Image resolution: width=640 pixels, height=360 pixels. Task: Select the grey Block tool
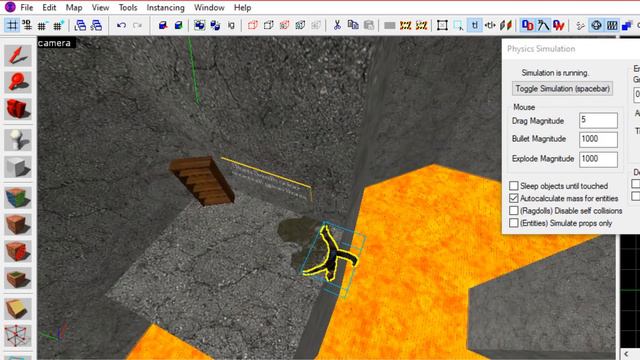coord(18,167)
